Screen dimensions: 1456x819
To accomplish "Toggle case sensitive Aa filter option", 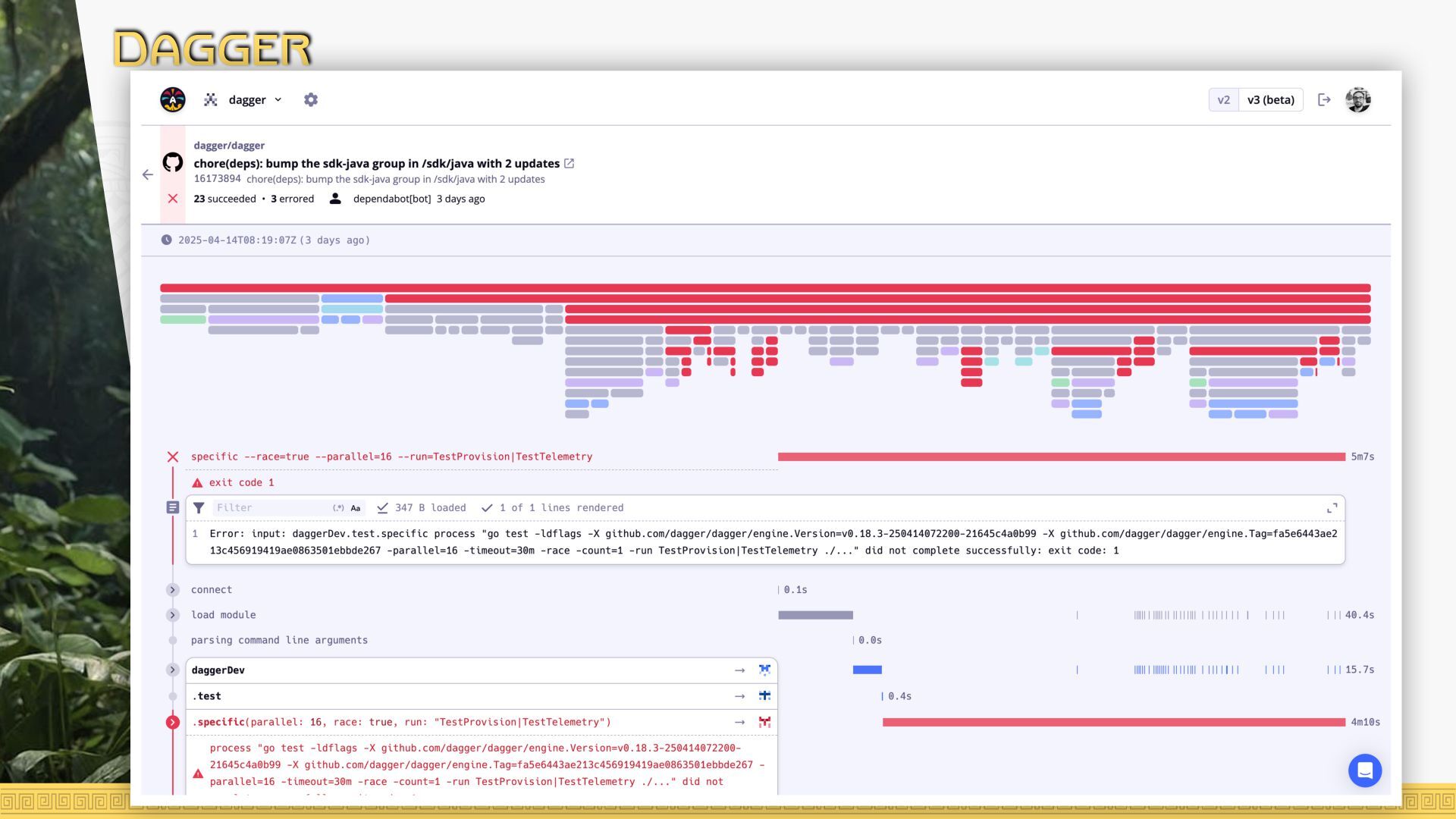I will (x=356, y=508).
